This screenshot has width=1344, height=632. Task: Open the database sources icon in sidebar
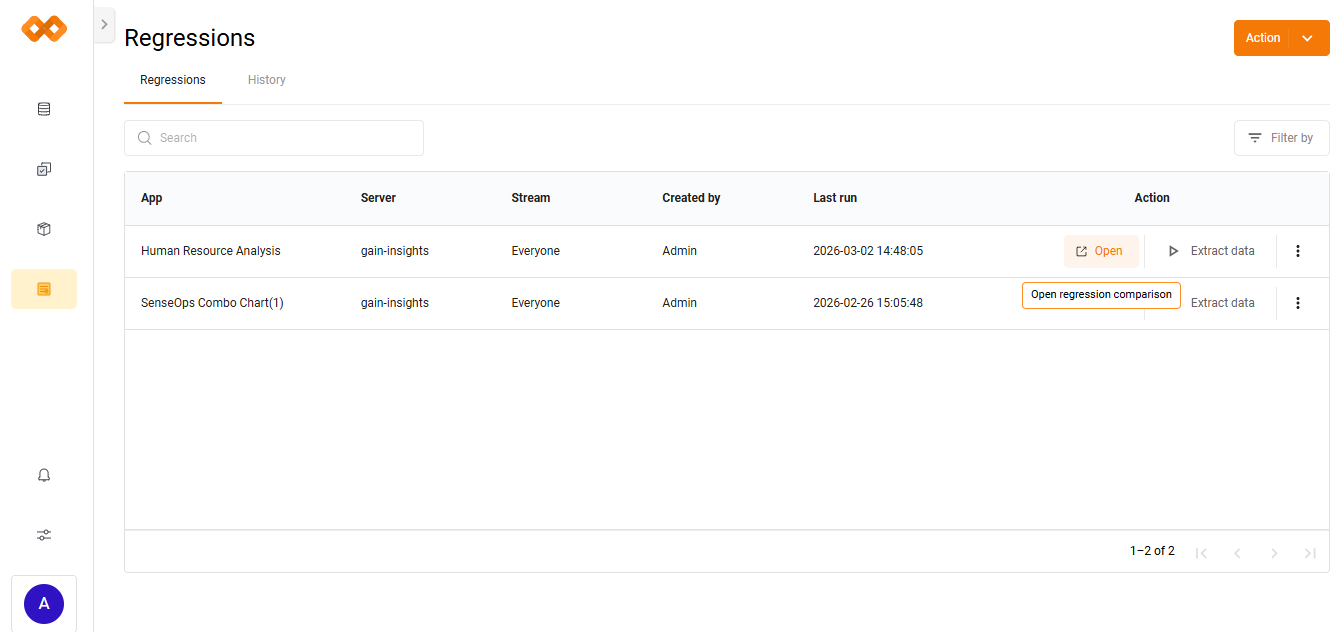click(x=44, y=108)
